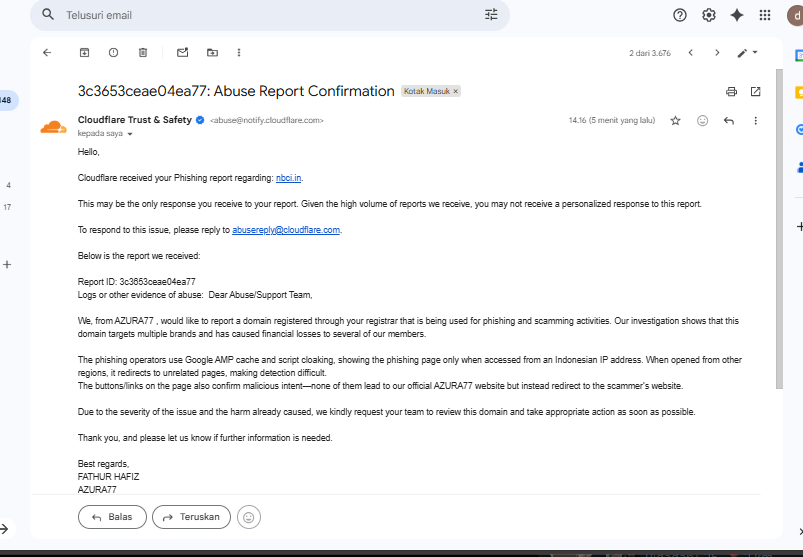The height and width of the screenshot is (557, 803).
Task: Add emoji reaction in message header
Action: coord(703,121)
